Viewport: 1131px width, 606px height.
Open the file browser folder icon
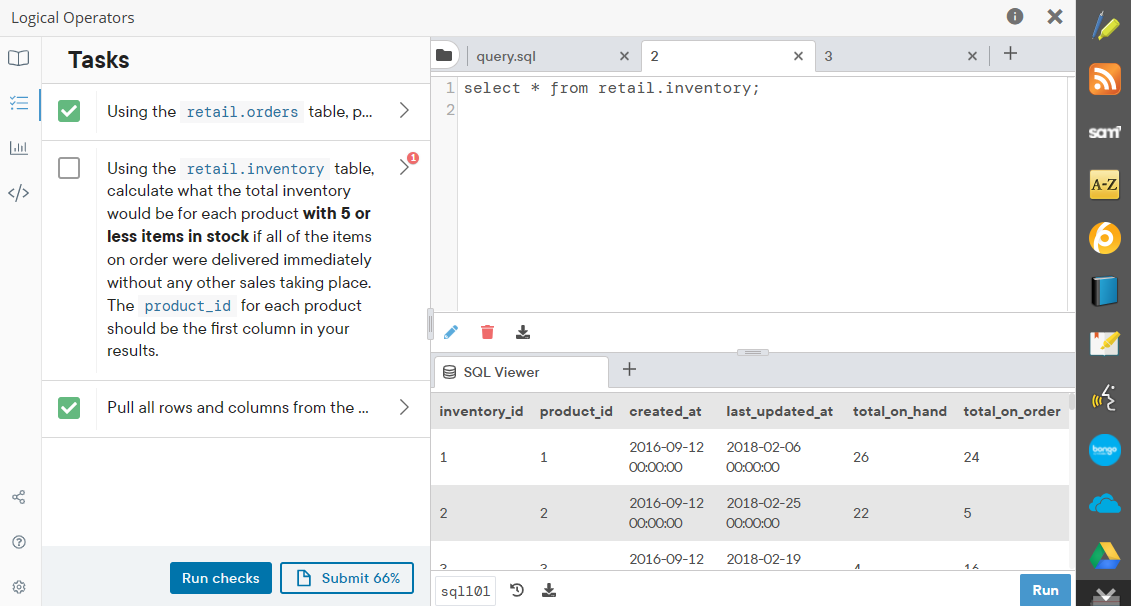[443, 55]
